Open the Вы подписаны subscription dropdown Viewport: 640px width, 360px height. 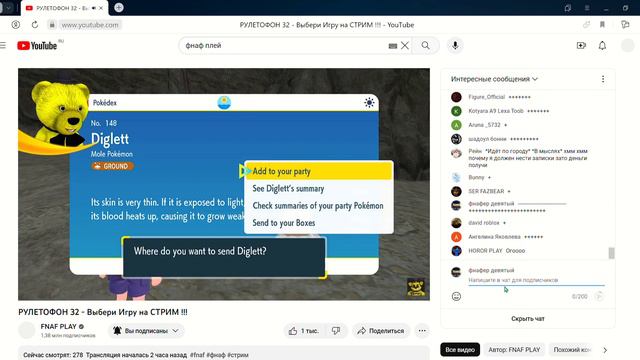(146, 331)
